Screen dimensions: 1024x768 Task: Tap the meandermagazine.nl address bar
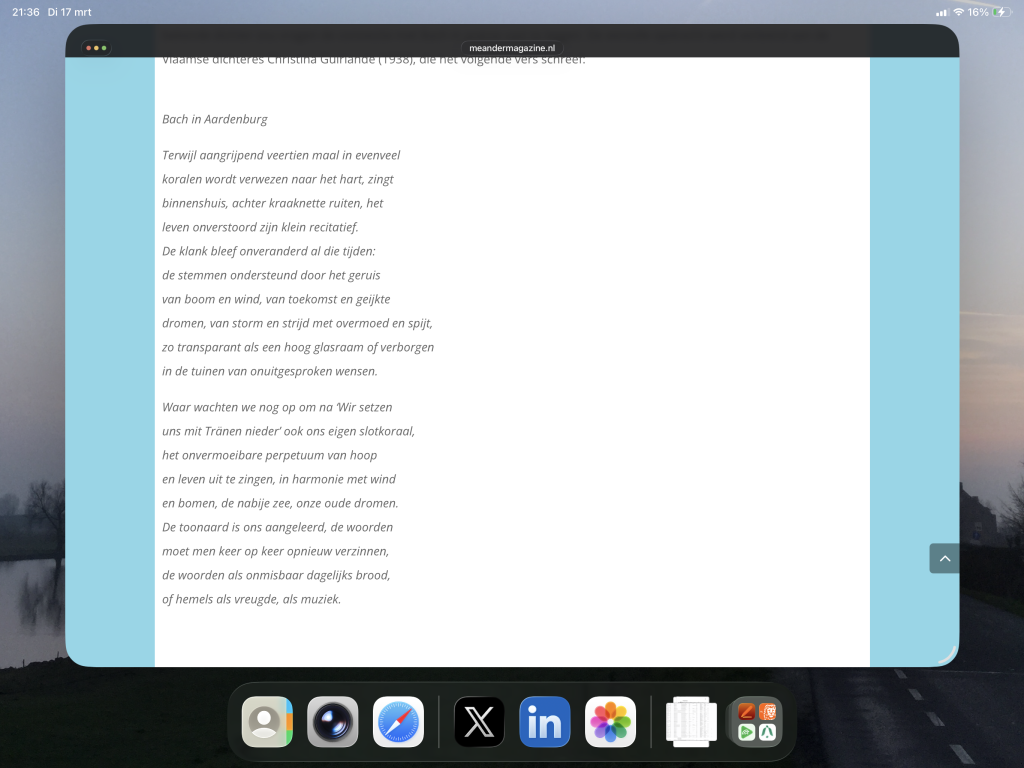(512, 48)
